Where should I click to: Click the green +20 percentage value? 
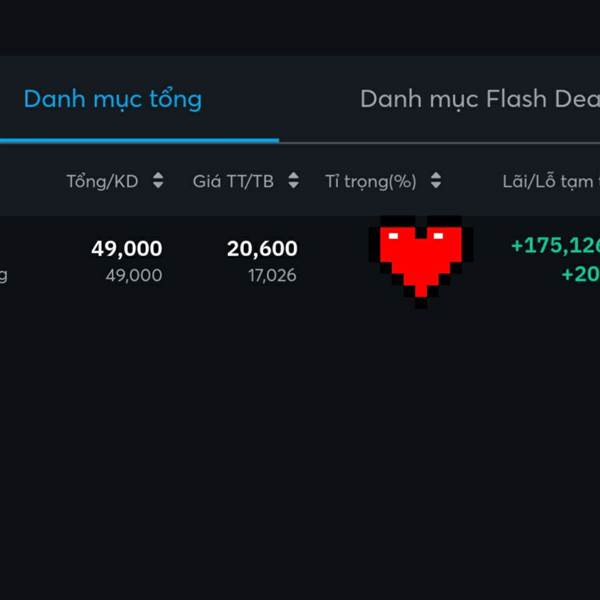coord(580,274)
